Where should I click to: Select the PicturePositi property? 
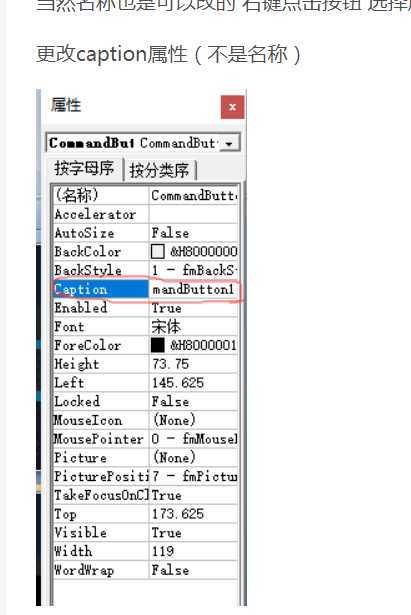point(101,476)
